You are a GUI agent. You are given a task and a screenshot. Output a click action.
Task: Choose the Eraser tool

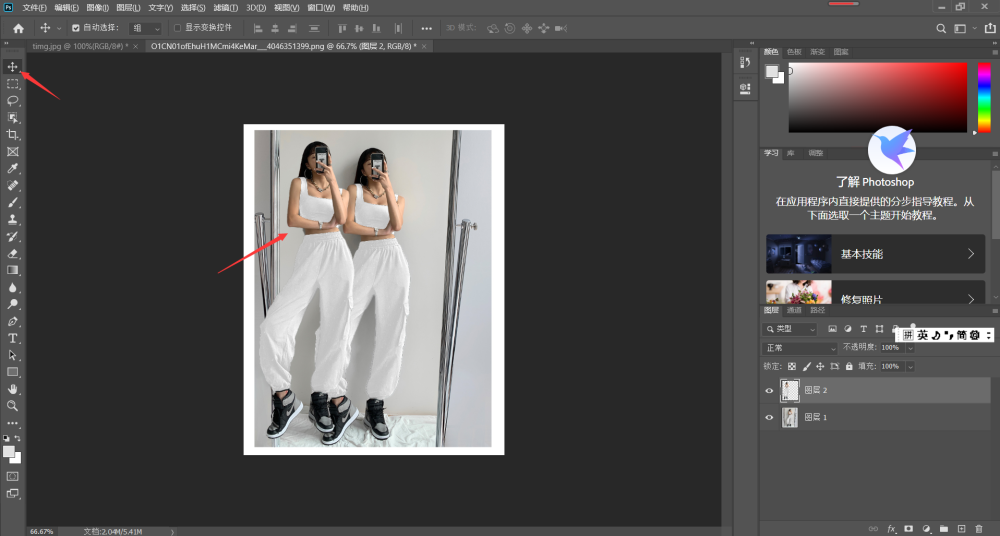(x=12, y=253)
